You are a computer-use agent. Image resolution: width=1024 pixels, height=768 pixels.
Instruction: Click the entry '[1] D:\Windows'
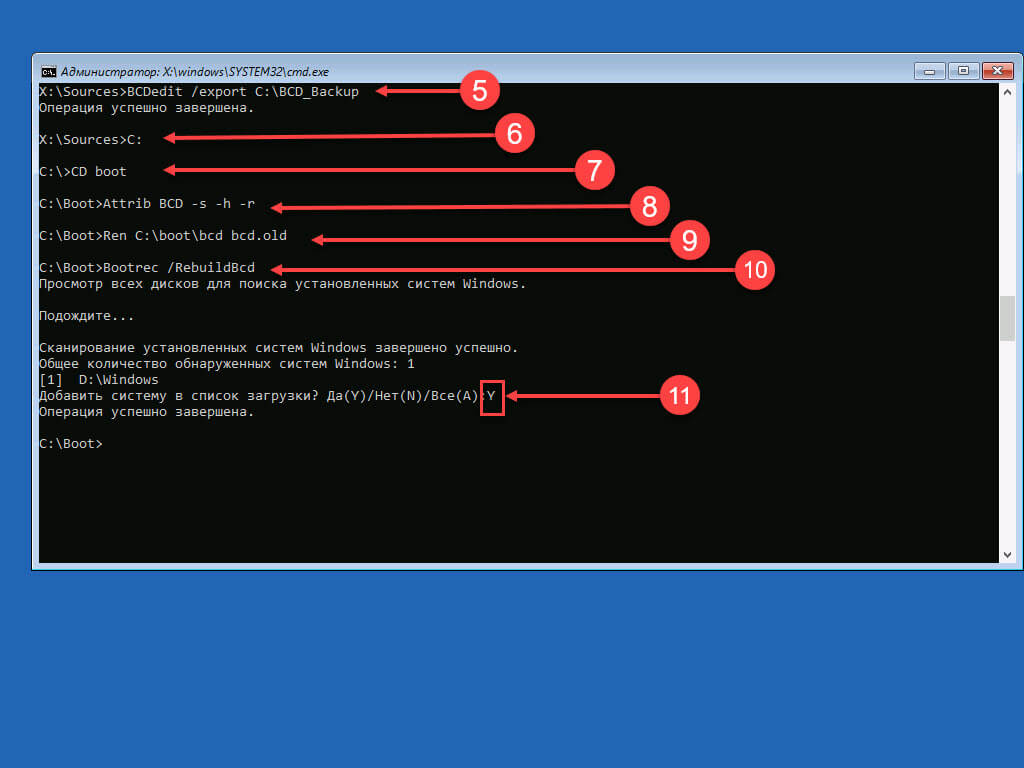pyautogui.click(x=99, y=379)
